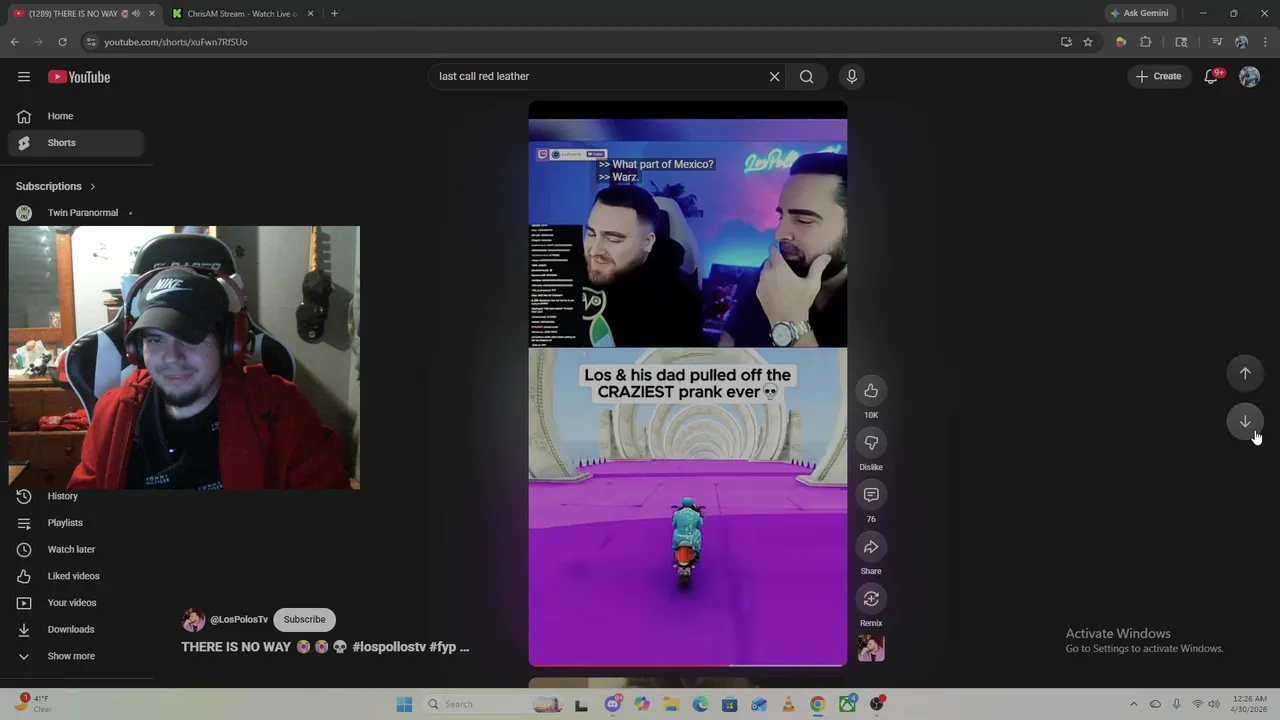Click the Shorts video player
This screenshot has width=1280, height=720.
point(688,384)
